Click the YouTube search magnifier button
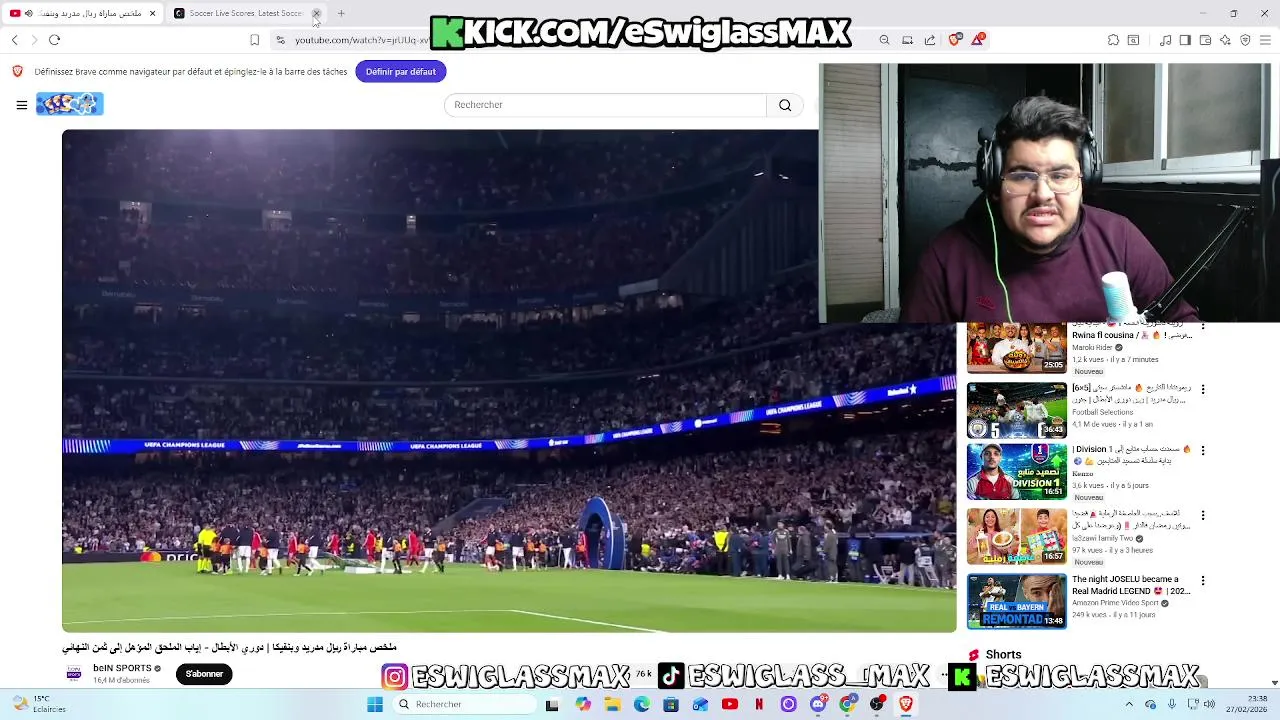 tap(785, 105)
